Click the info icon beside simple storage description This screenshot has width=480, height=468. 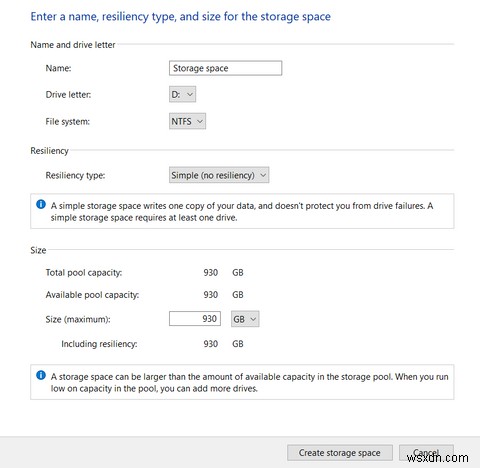41,204
